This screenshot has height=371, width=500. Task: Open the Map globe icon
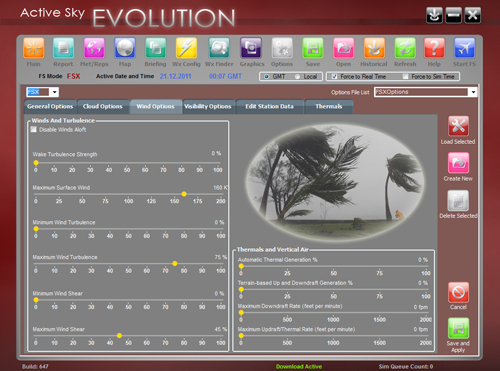click(x=125, y=48)
